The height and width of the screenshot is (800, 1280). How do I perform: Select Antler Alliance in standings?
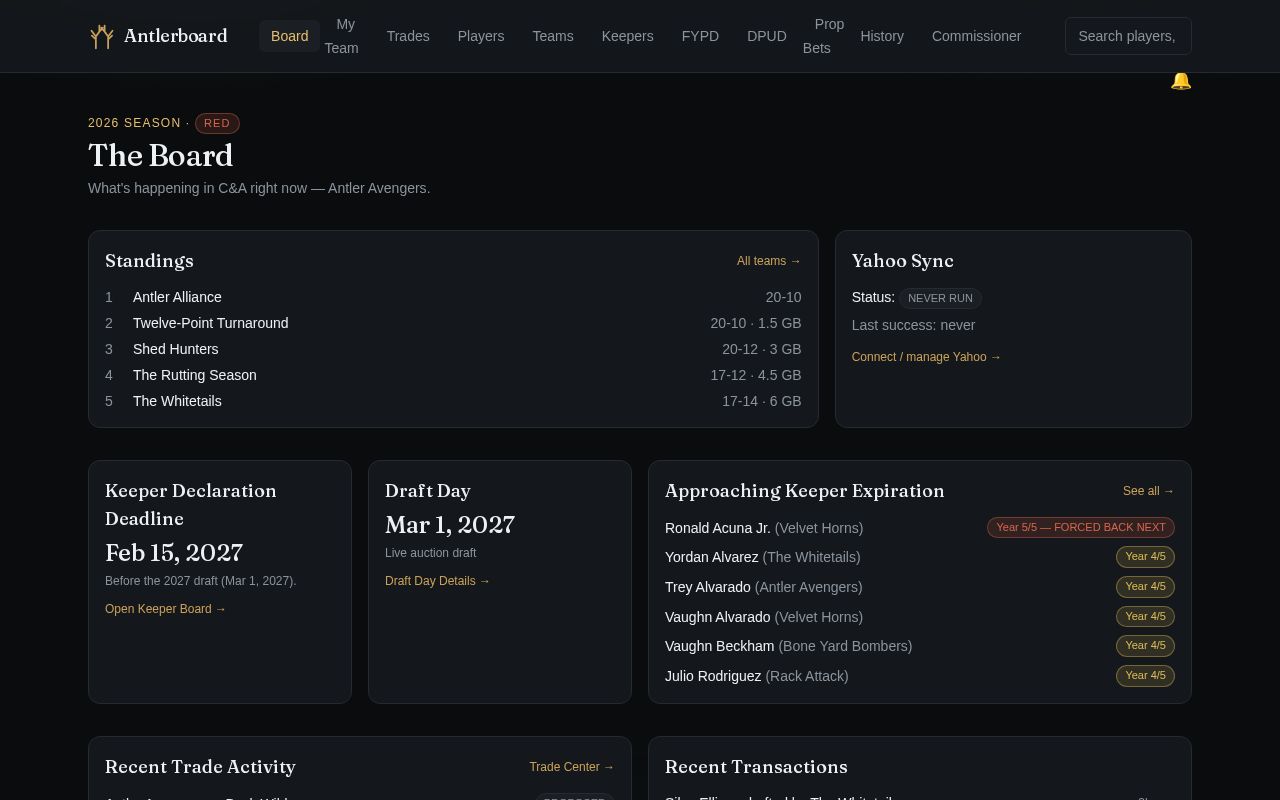tap(453, 297)
